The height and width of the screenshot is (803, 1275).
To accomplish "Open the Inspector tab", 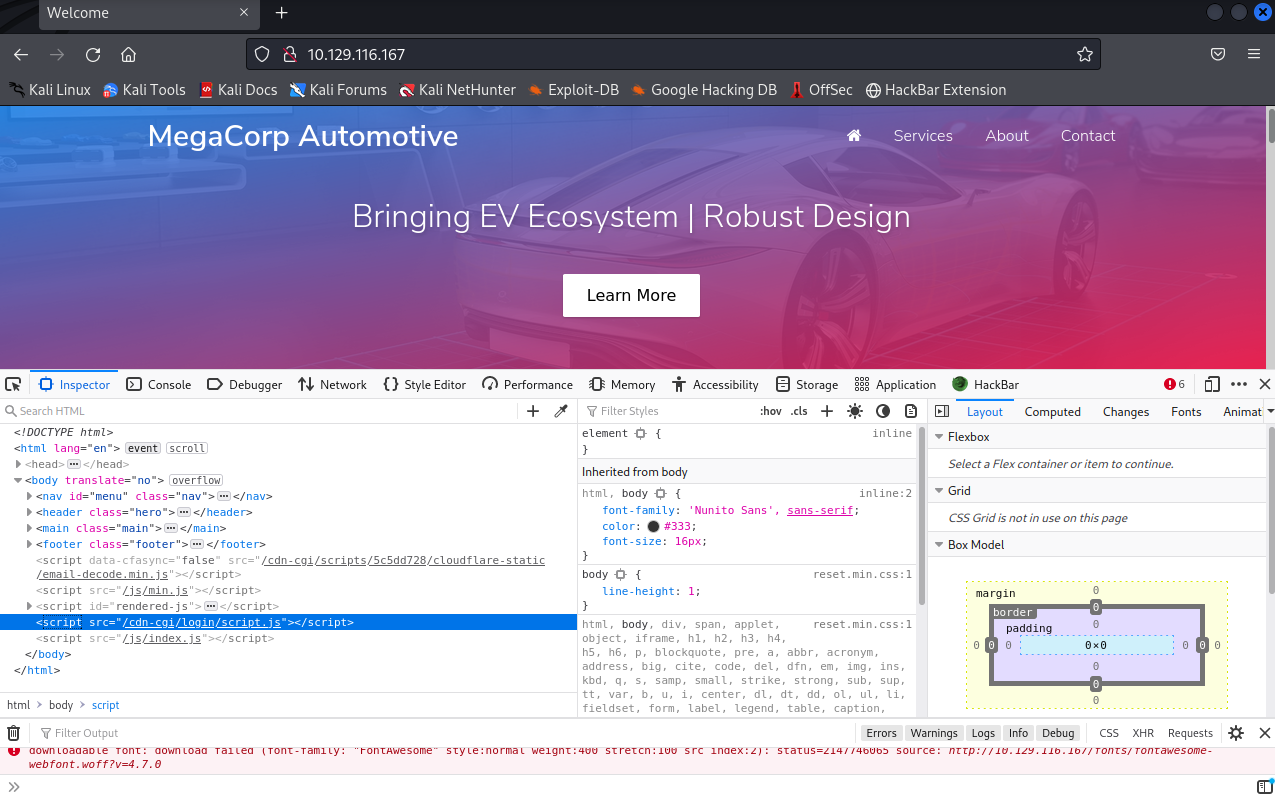I will tap(75, 384).
